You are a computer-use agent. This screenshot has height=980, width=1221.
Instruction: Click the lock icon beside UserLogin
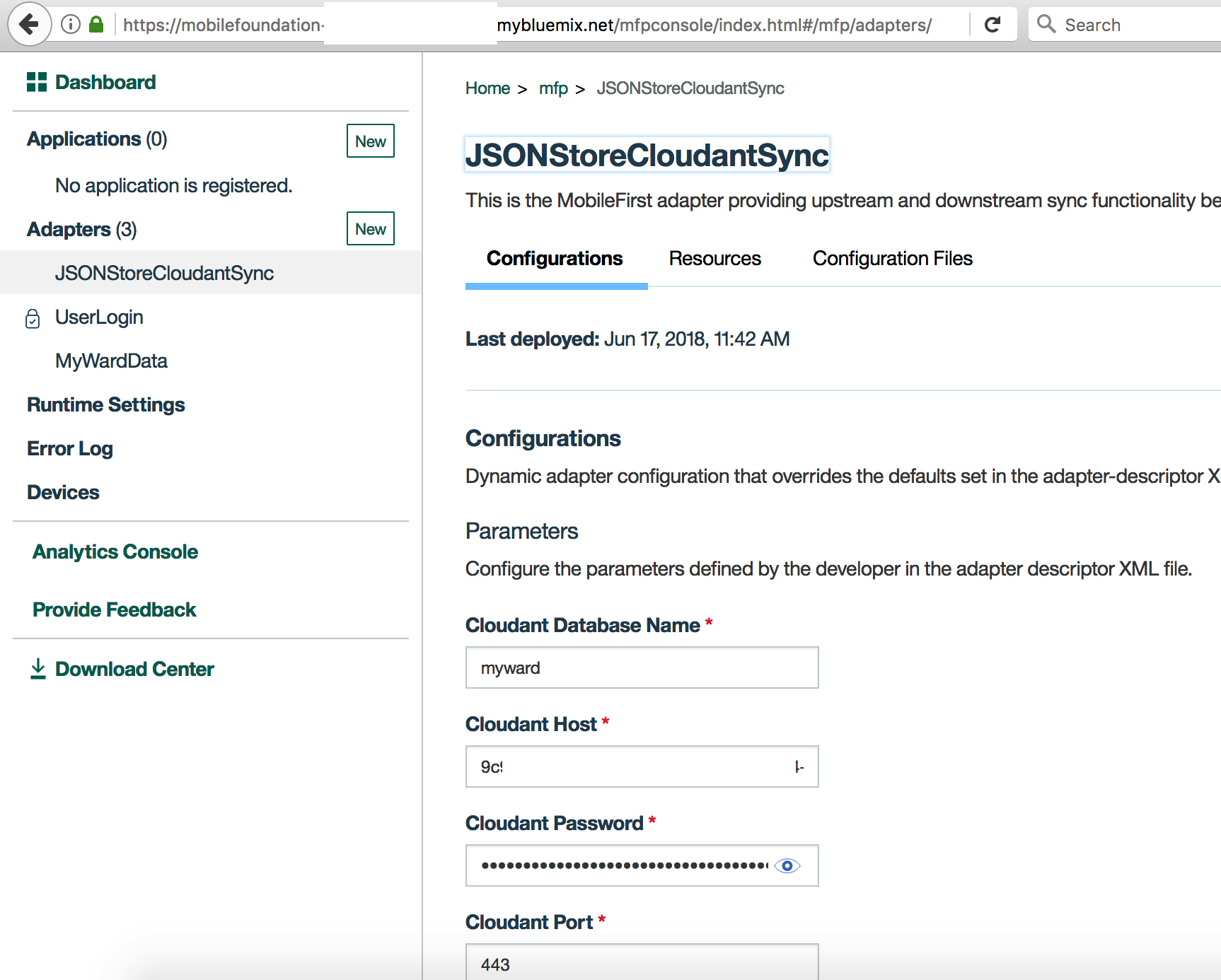pos(33,318)
